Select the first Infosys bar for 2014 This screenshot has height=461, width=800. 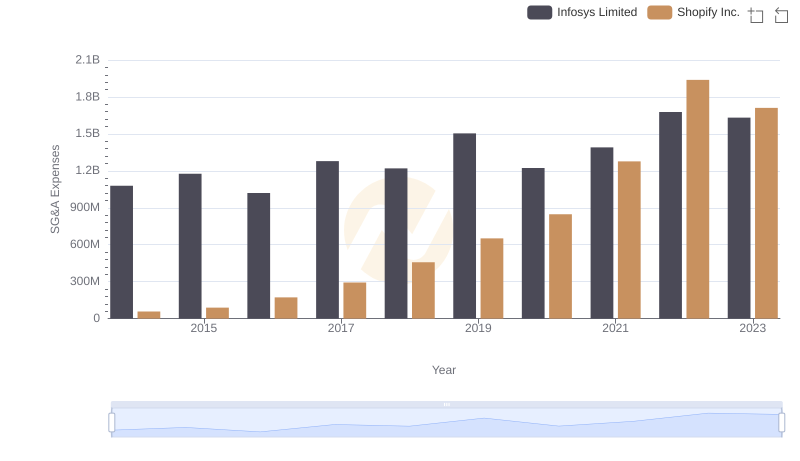(121, 252)
